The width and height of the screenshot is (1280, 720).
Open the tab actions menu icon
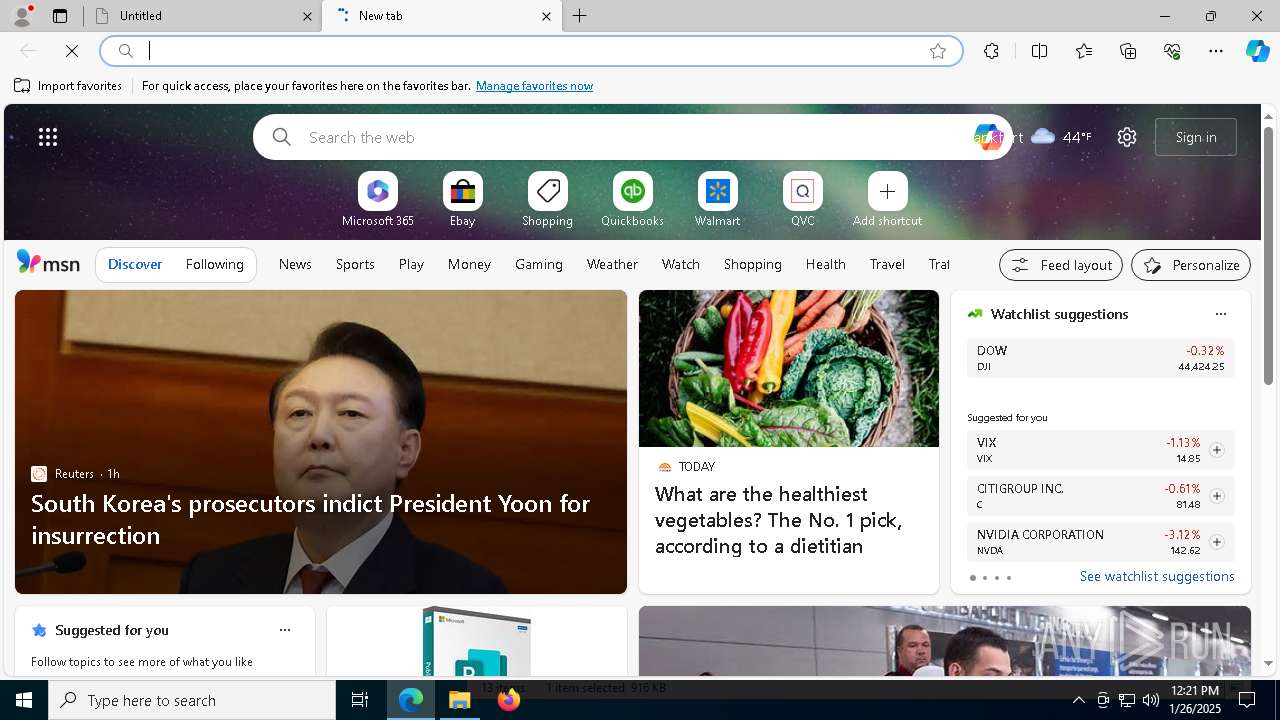(x=60, y=16)
